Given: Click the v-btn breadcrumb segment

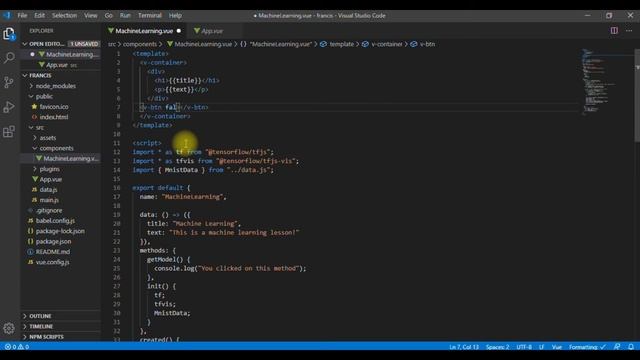Looking at the screenshot, I should point(423,44).
